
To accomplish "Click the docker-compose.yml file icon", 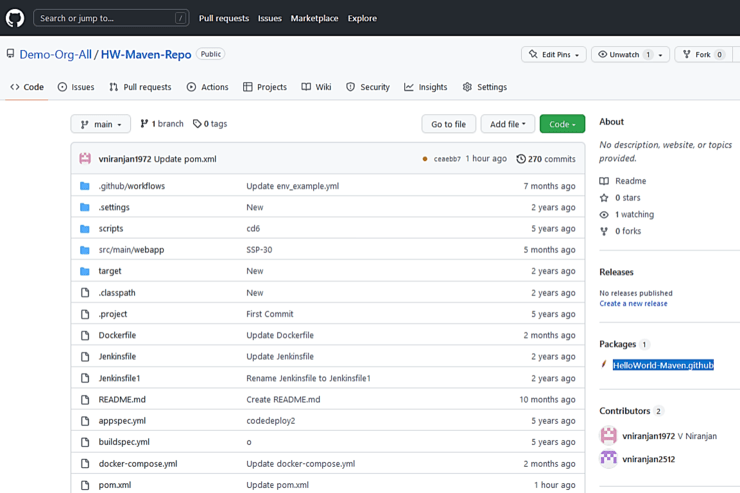I will tap(85, 464).
